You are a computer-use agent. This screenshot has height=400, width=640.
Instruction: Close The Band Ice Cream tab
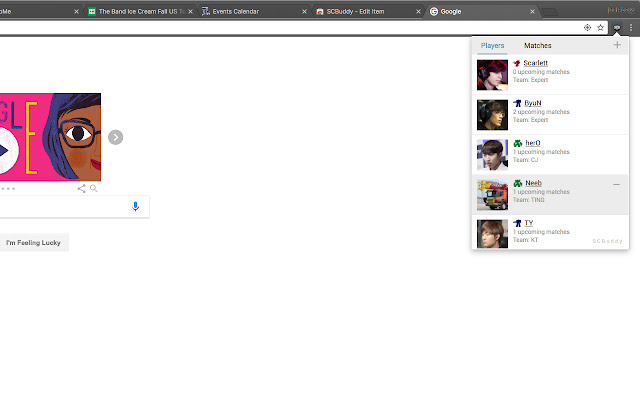(x=190, y=11)
